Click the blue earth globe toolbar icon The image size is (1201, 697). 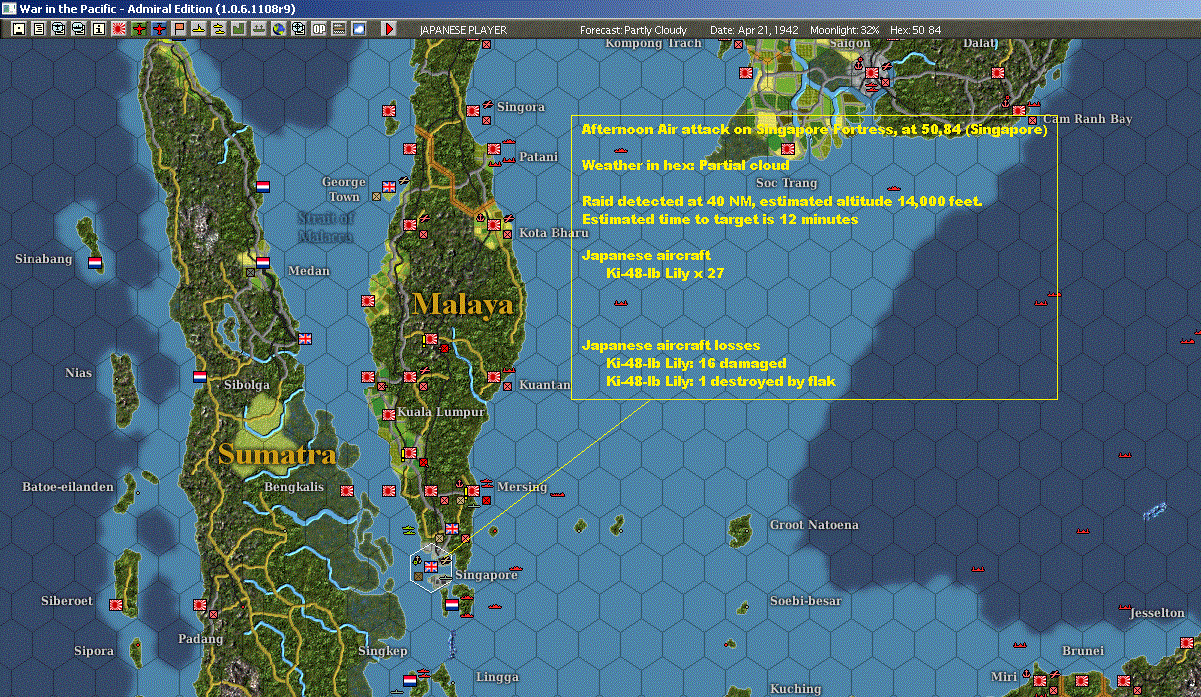(277, 29)
